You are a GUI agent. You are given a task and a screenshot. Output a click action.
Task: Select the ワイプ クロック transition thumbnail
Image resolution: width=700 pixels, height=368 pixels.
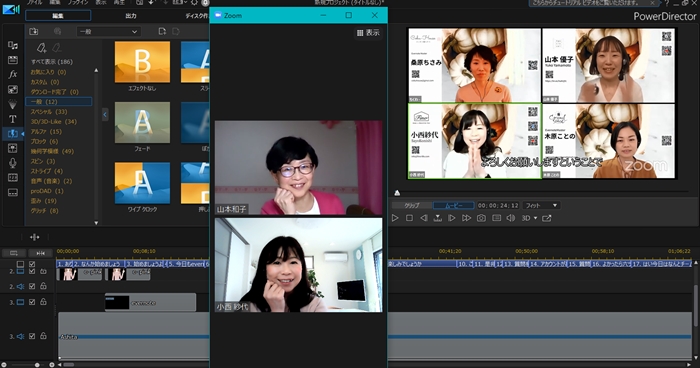tap(142, 183)
